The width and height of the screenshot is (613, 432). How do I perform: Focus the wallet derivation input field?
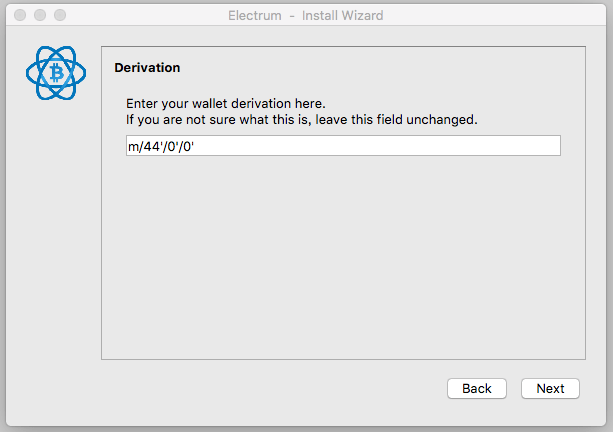click(342, 146)
